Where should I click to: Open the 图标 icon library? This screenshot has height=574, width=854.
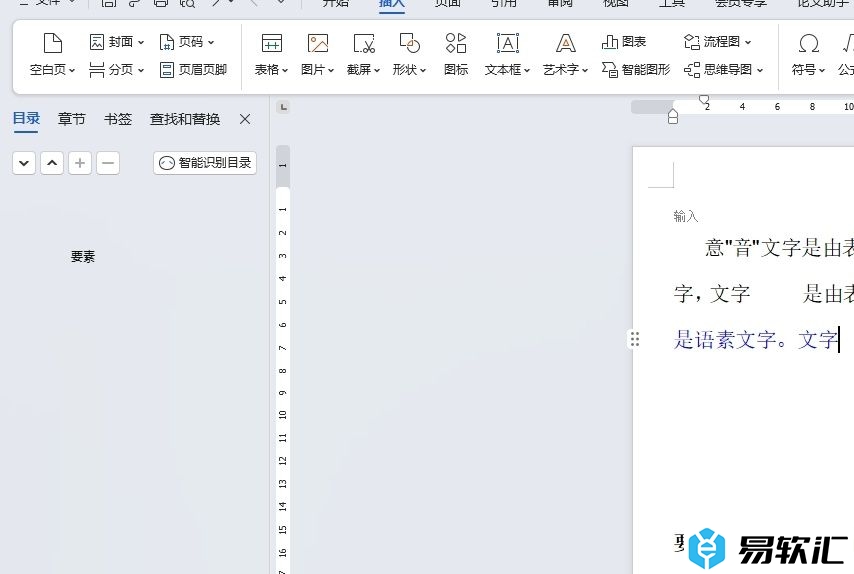tap(456, 53)
